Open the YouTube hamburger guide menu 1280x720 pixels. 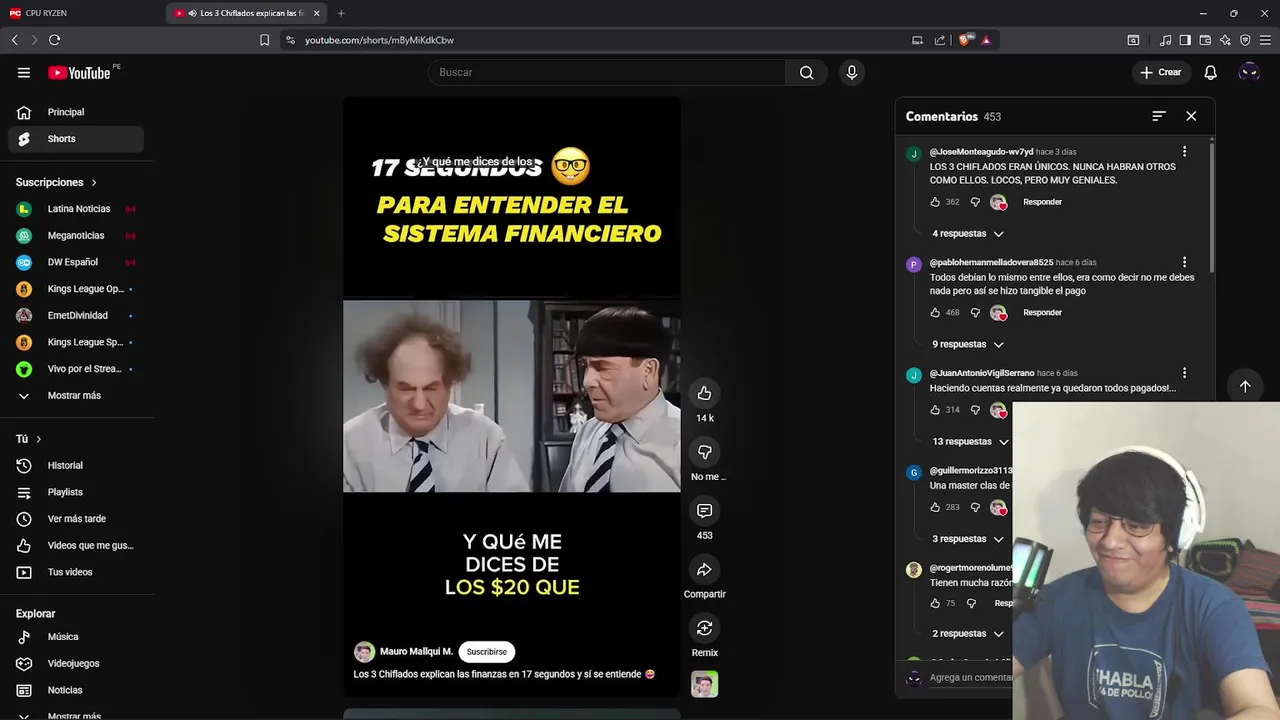click(x=24, y=72)
